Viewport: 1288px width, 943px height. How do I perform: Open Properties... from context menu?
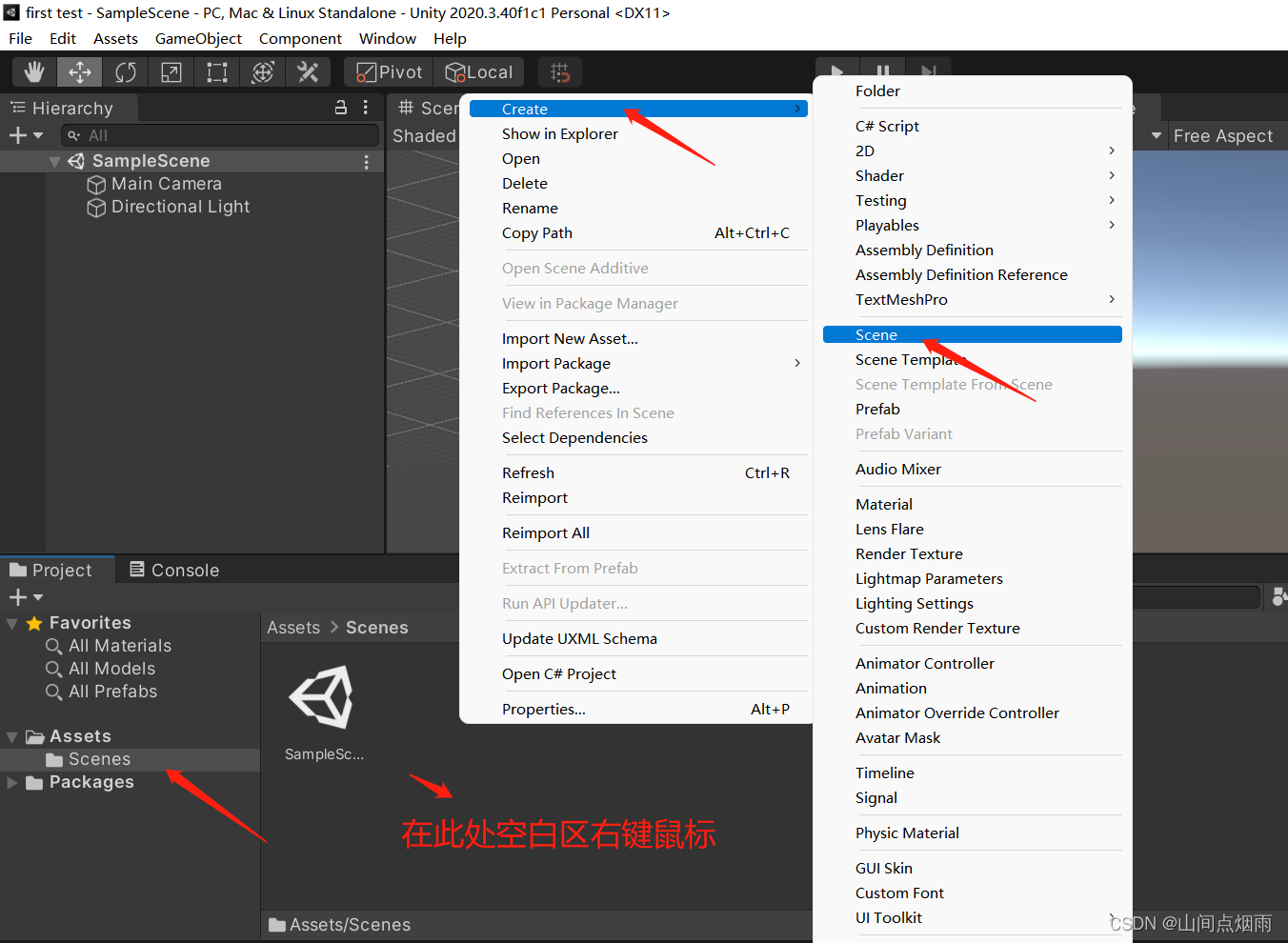638,709
